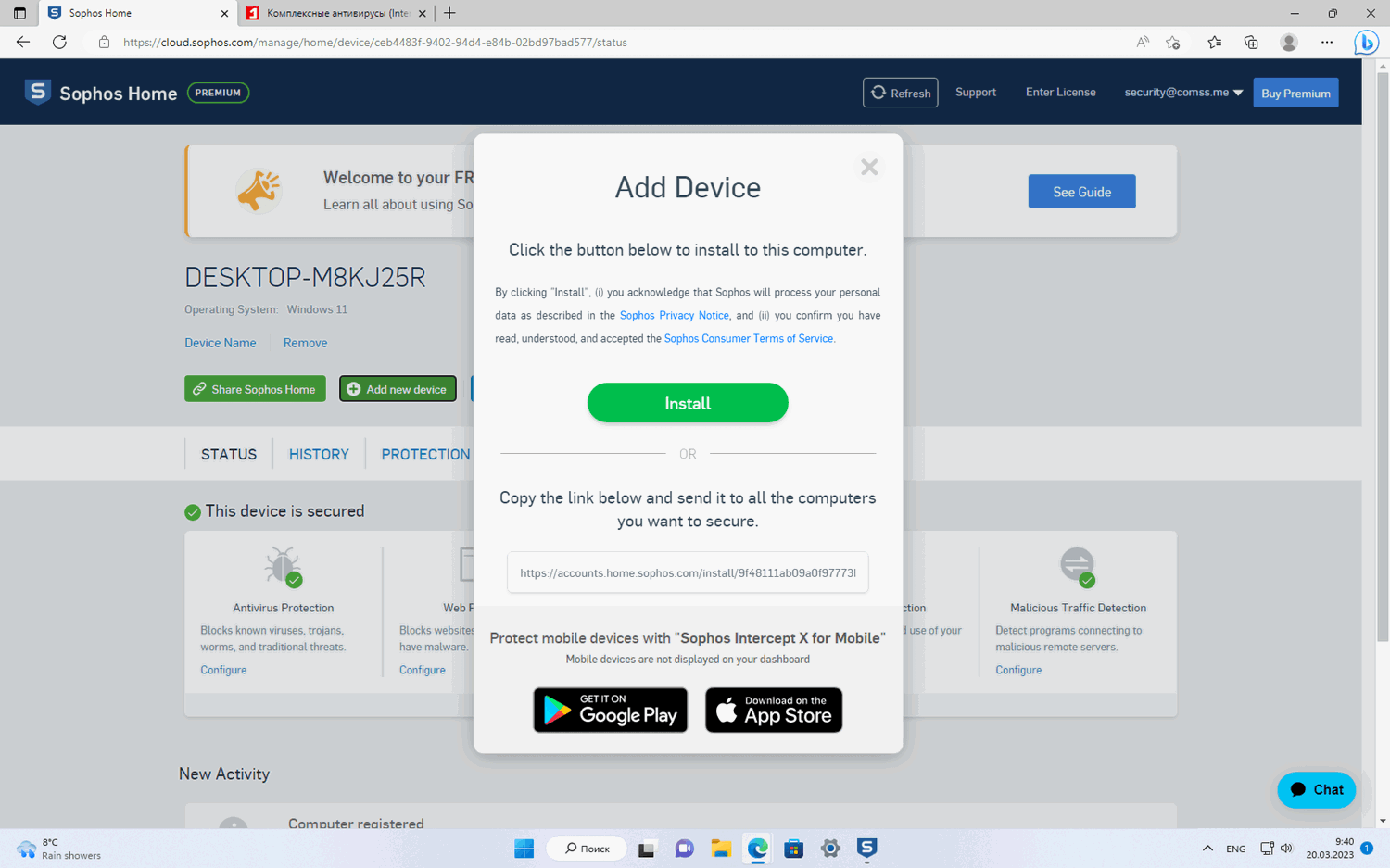Image resolution: width=1390 pixels, height=868 pixels.
Task: Click the green Install button
Action: (688, 403)
